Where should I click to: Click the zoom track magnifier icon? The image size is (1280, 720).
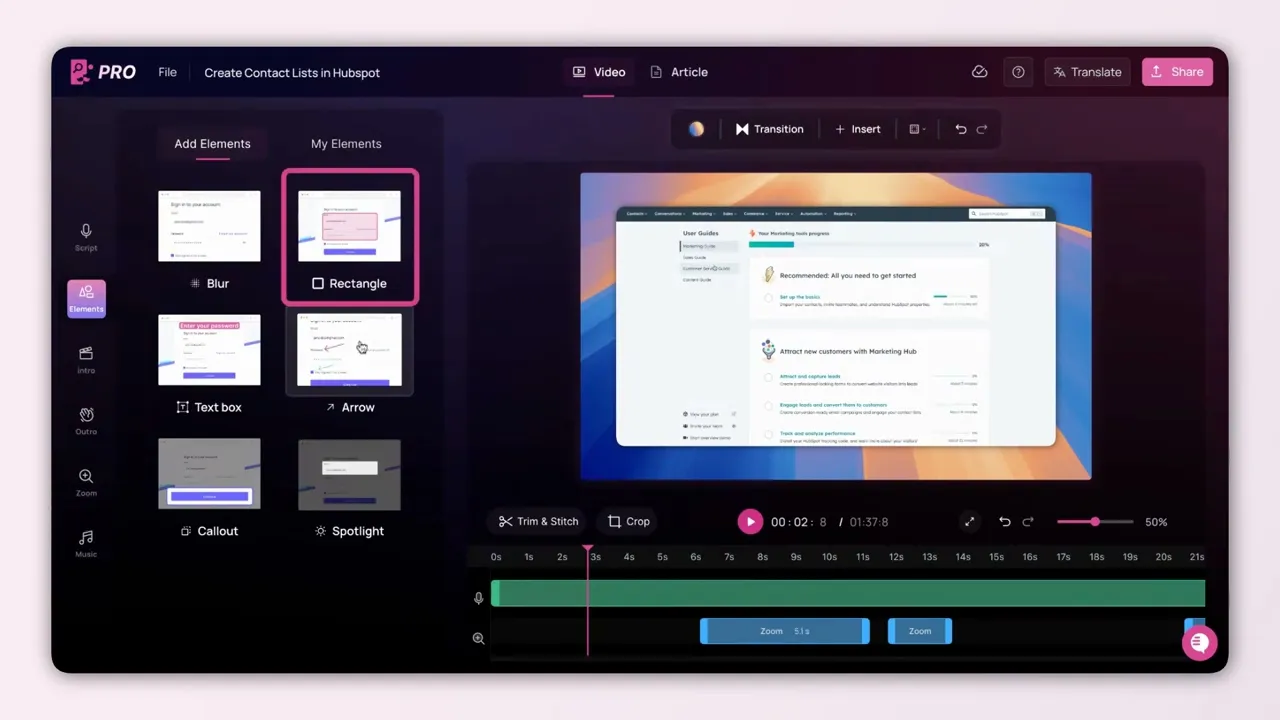click(478, 638)
